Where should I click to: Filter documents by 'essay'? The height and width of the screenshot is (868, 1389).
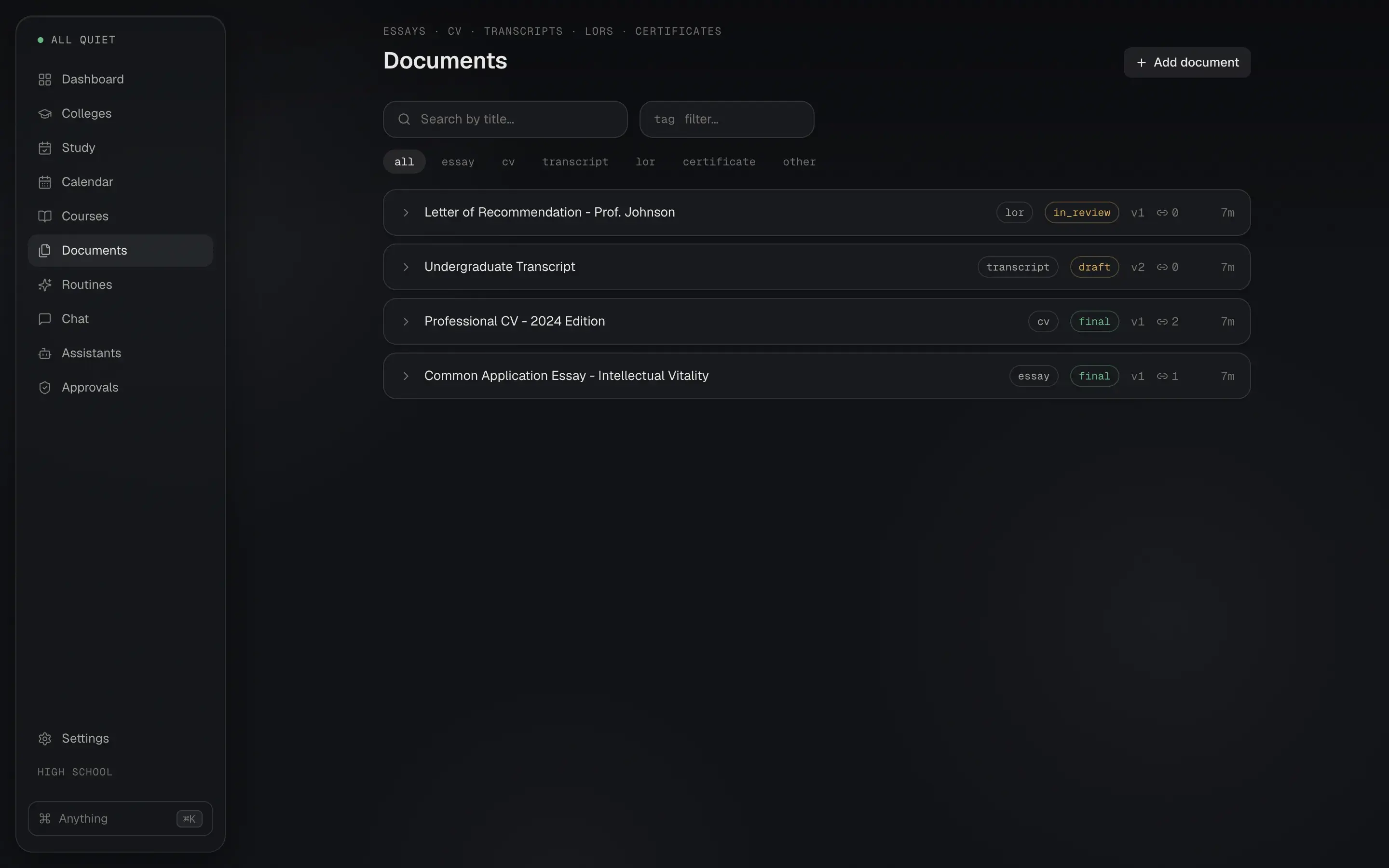458,162
